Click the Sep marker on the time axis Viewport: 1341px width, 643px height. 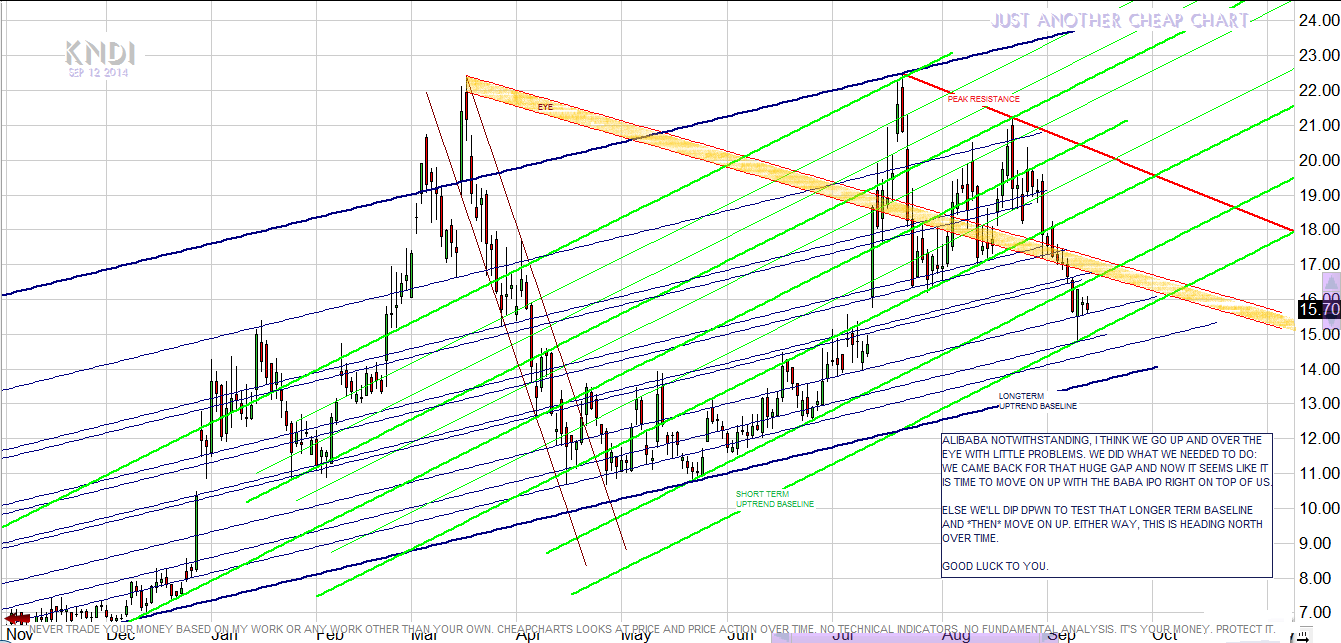(x=1062, y=634)
